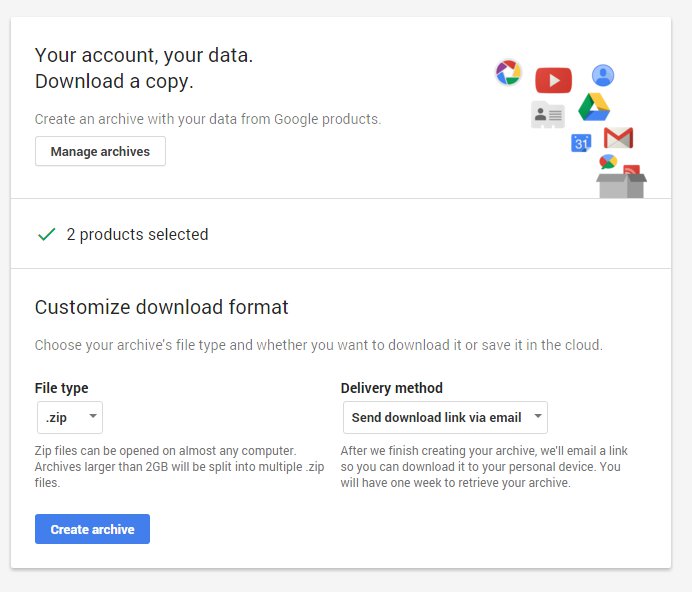The height and width of the screenshot is (592, 692).
Task: Click the gray archive box icon
Action: point(621,184)
